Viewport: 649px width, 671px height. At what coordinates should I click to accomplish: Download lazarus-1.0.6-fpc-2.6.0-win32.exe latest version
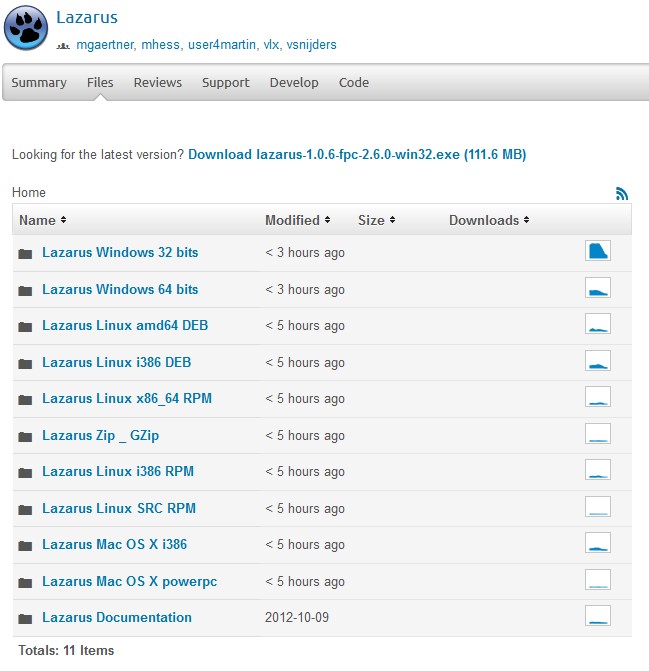[357, 154]
